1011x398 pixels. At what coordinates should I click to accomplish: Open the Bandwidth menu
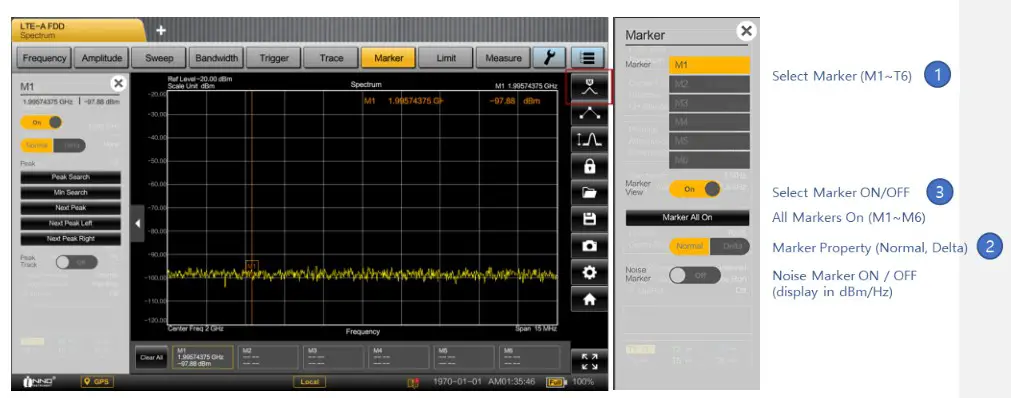pos(217,57)
